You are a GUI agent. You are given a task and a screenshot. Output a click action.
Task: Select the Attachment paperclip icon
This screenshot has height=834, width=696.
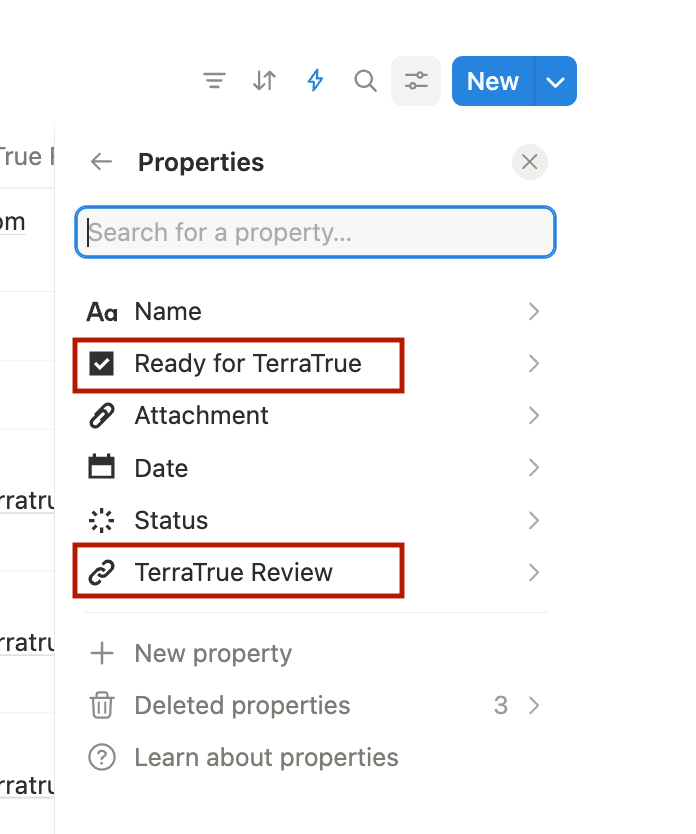pyautogui.click(x=102, y=415)
